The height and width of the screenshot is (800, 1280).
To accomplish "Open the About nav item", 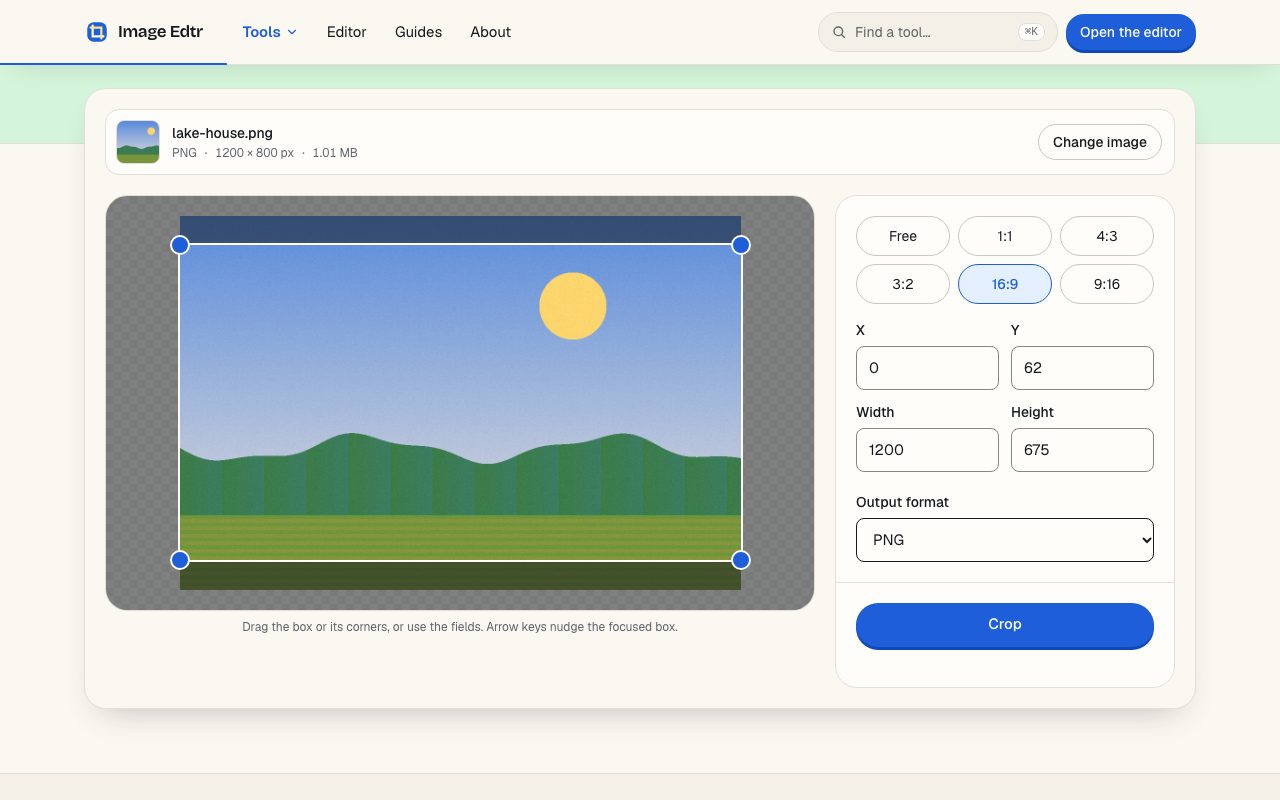I will 491,32.
